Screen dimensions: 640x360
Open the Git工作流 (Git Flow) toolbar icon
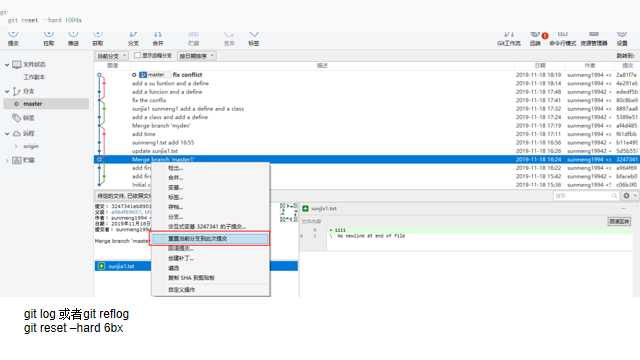click(509, 38)
